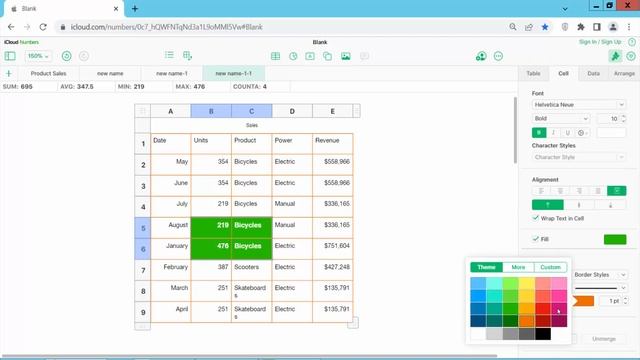640x360 pixels.
Task: Align text left in the cell
Action: coord(541,191)
